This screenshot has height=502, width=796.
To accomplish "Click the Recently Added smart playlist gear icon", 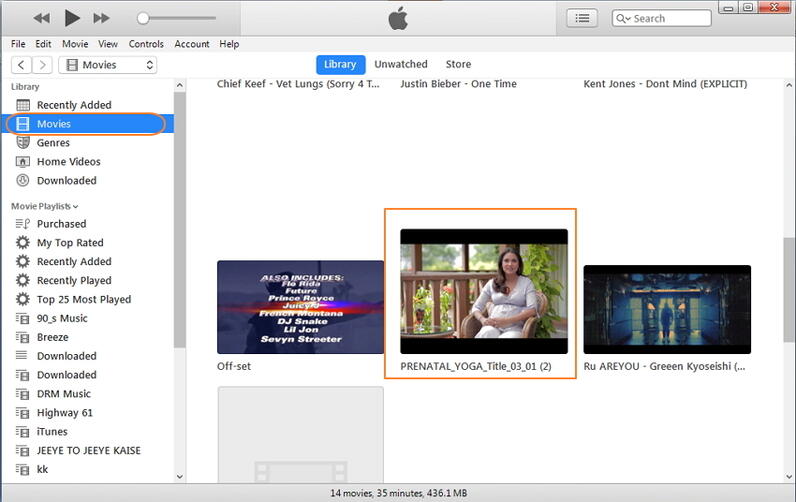I will (x=23, y=261).
